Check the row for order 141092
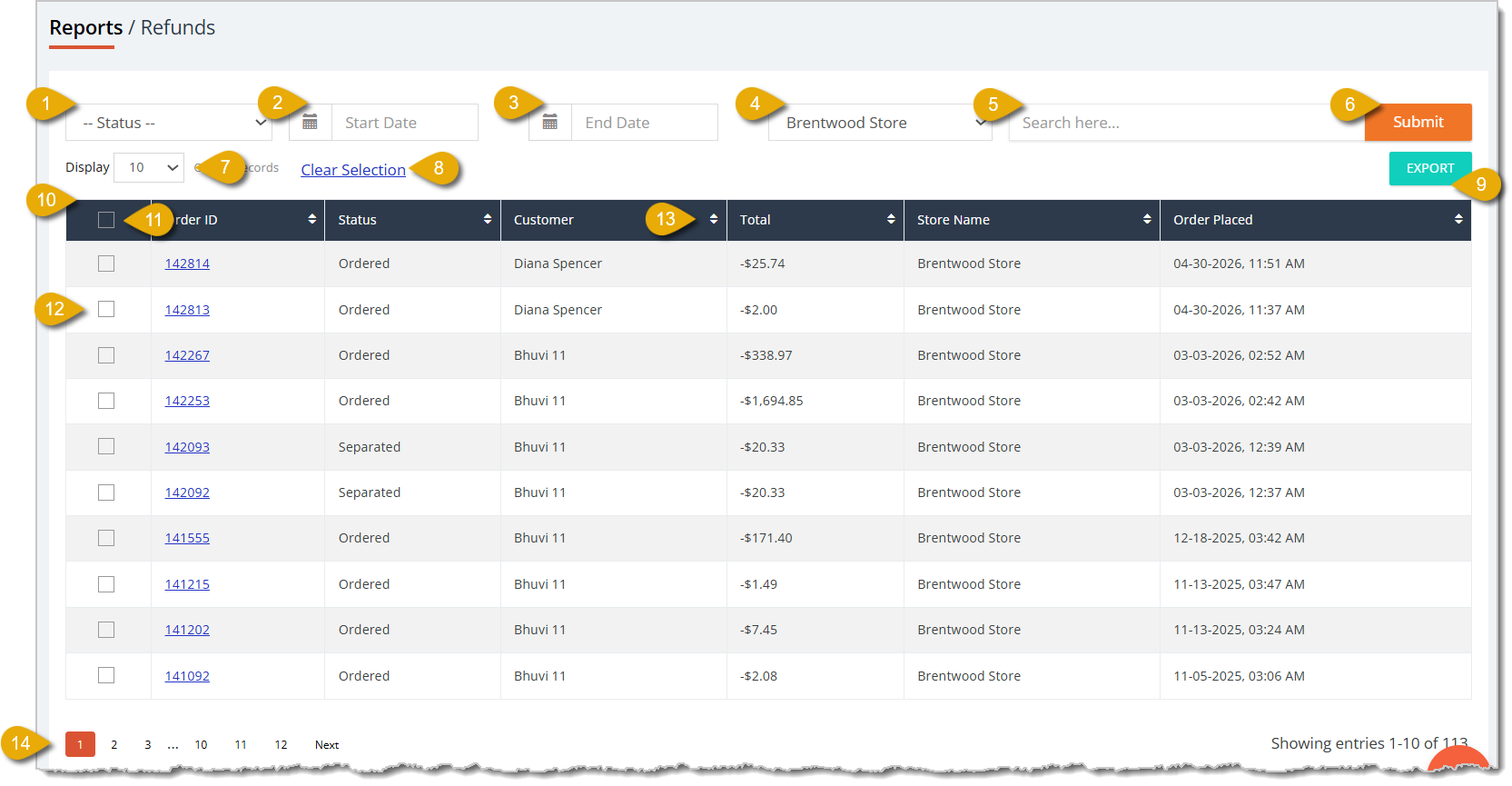The image size is (1512, 786). 106,675
